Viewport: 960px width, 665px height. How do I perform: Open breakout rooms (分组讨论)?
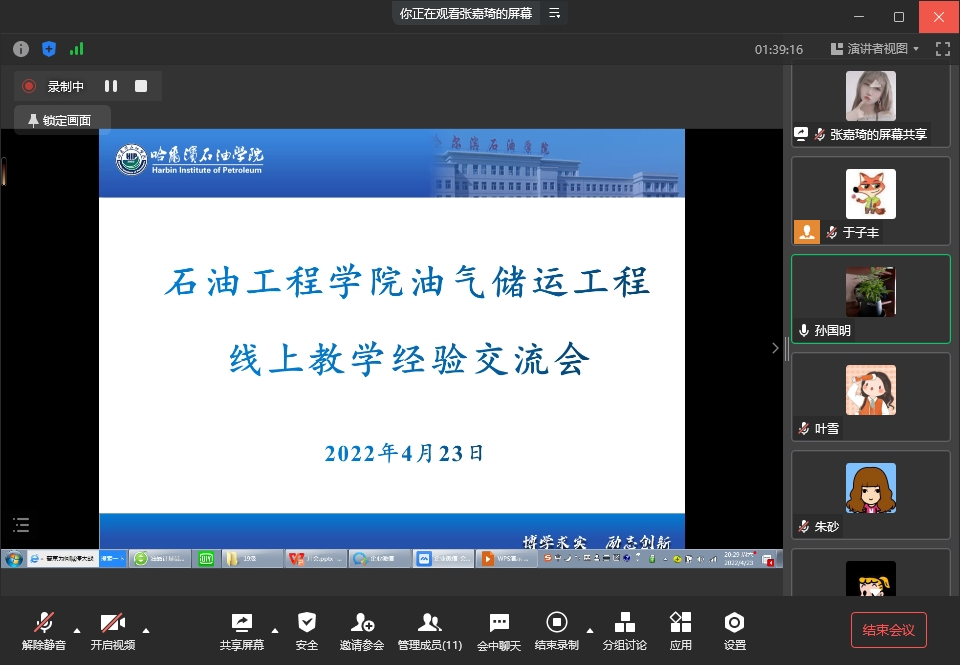coord(624,630)
